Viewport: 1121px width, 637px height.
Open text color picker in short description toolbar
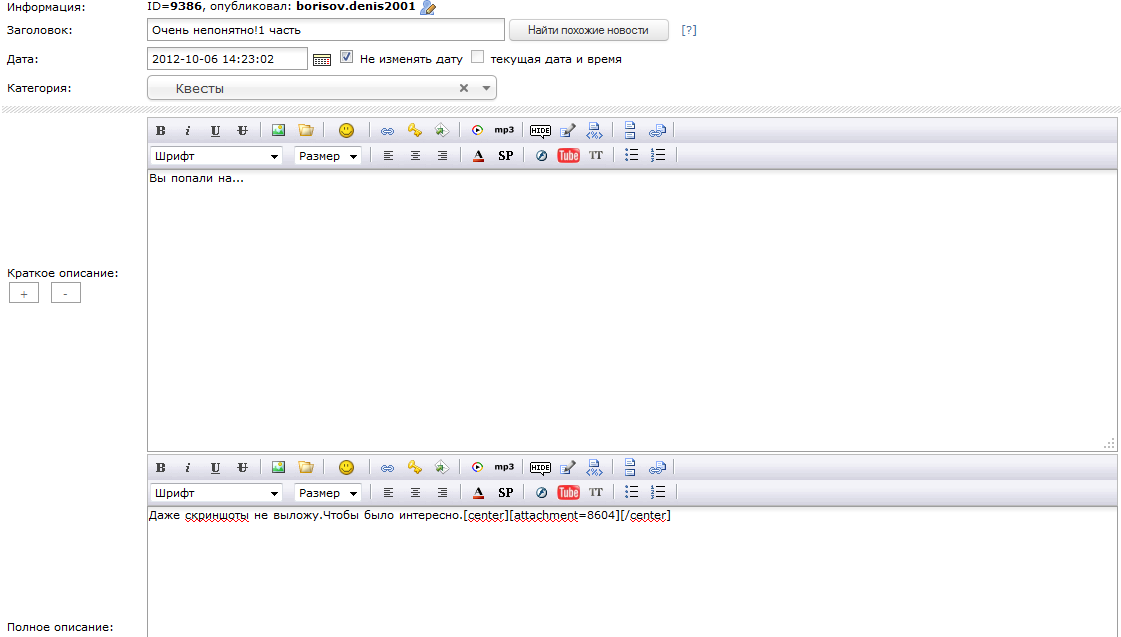(478, 156)
